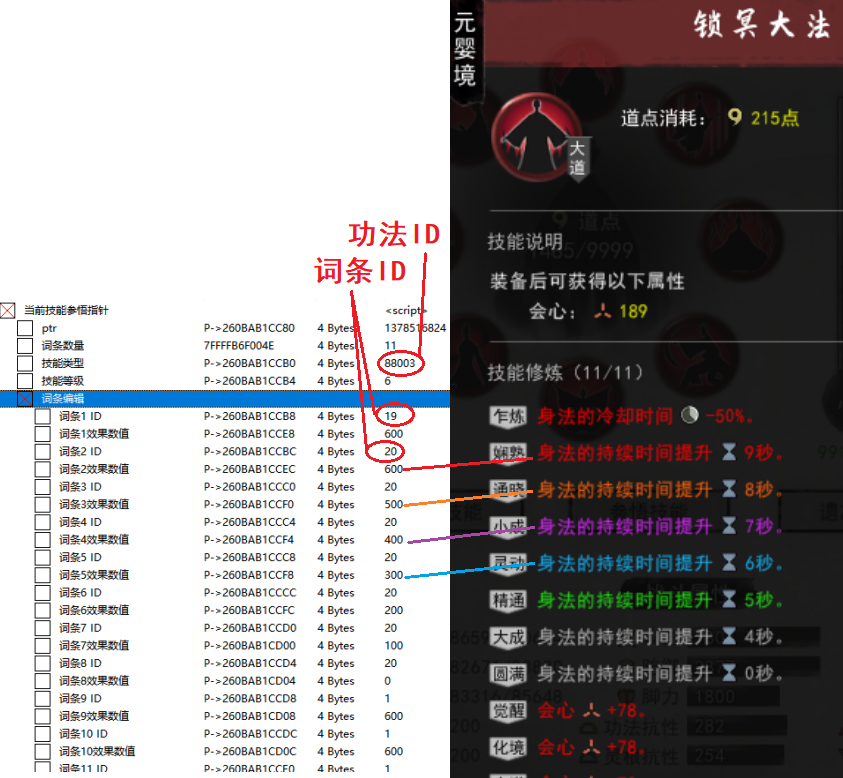Check the 词条1 ID checkbox
Screen dimensions: 843x778
(x=43, y=417)
